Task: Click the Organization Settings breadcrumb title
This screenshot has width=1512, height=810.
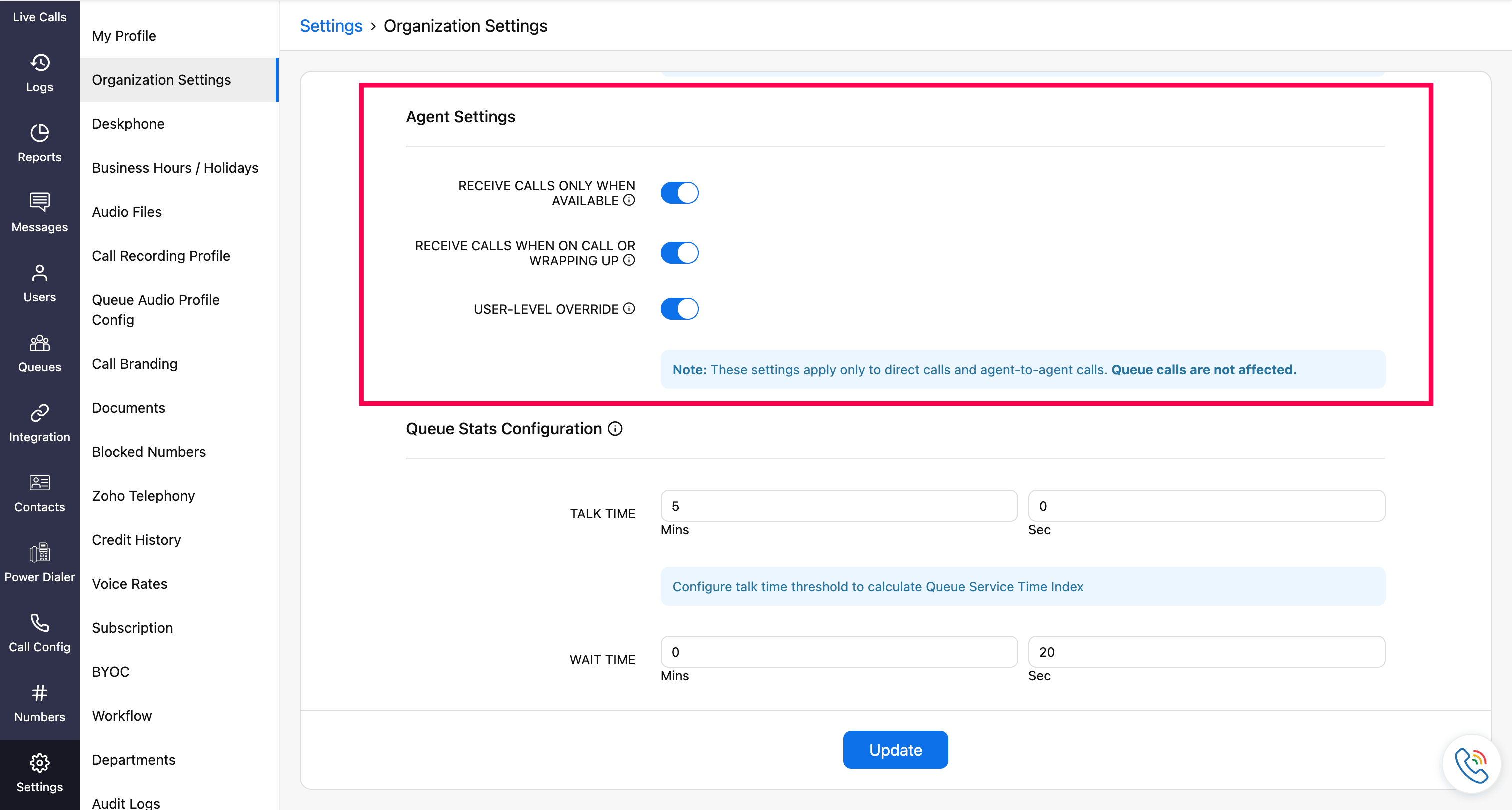Action: [x=466, y=26]
